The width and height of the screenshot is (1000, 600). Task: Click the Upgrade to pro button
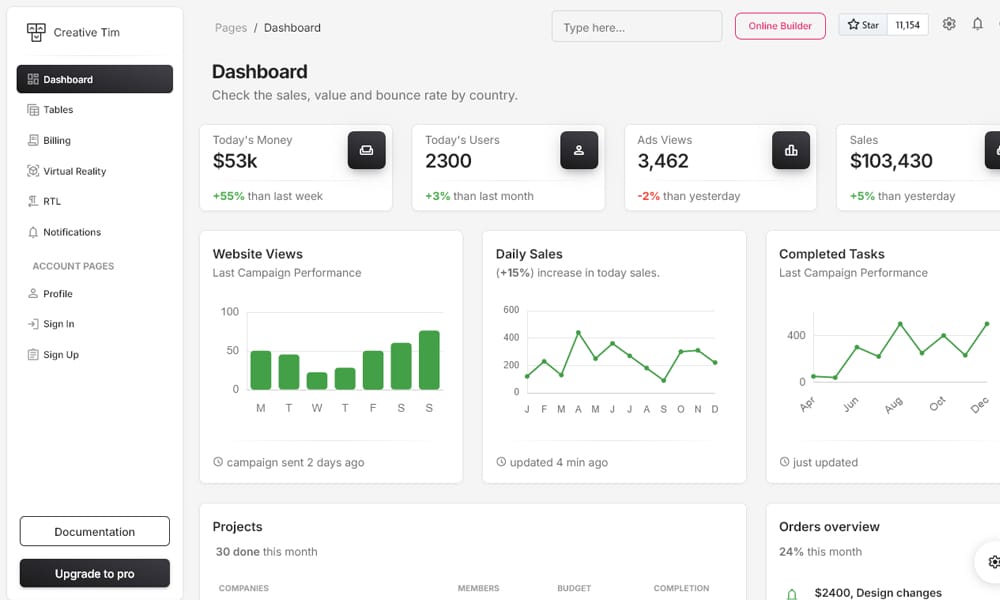(x=94, y=573)
